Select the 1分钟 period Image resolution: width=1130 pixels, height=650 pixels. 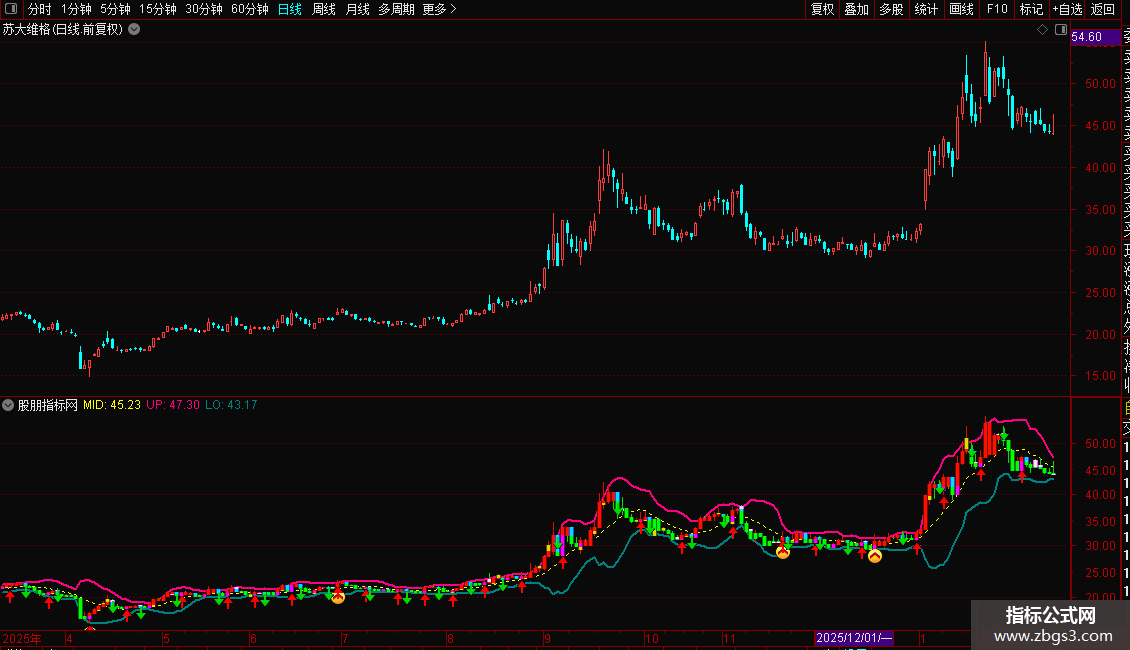(x=76, y=9)
